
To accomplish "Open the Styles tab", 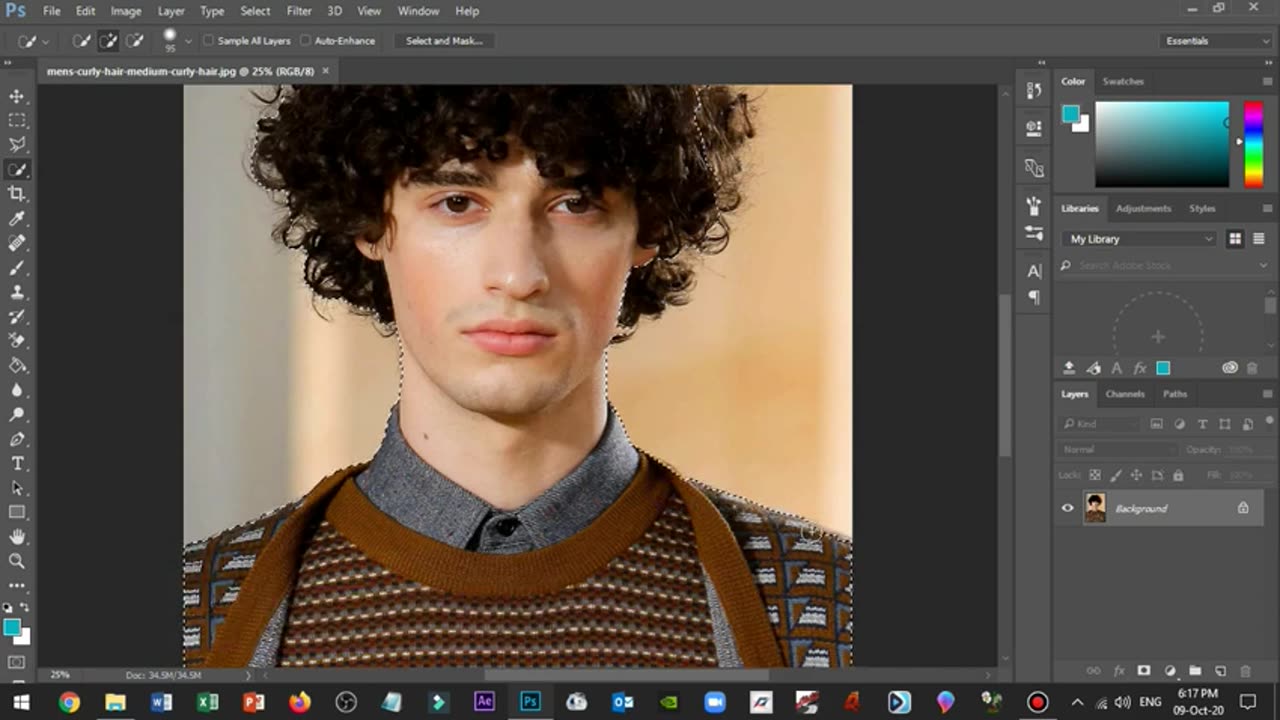I will click(1202, 208).
